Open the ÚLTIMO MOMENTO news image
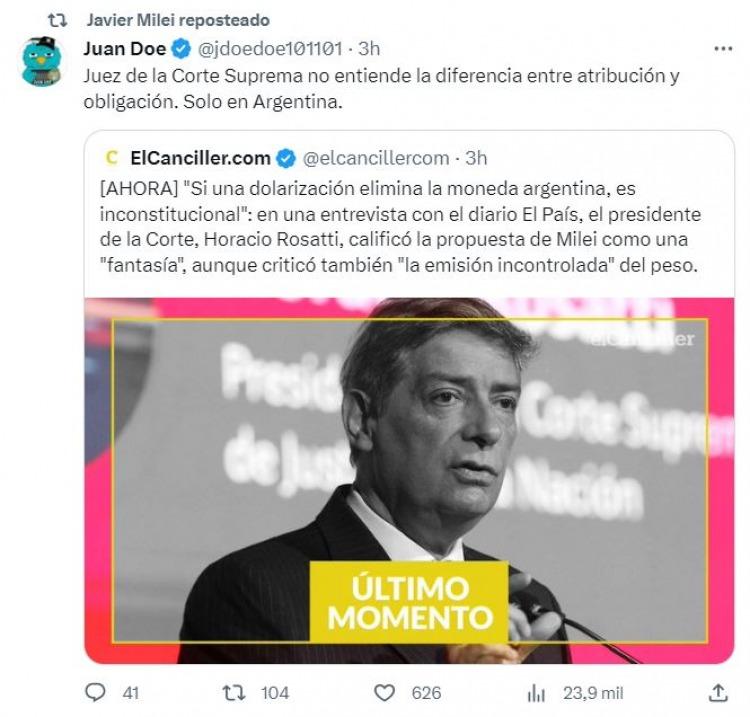Viewport: 750px width, 717px height. point(409,480)
